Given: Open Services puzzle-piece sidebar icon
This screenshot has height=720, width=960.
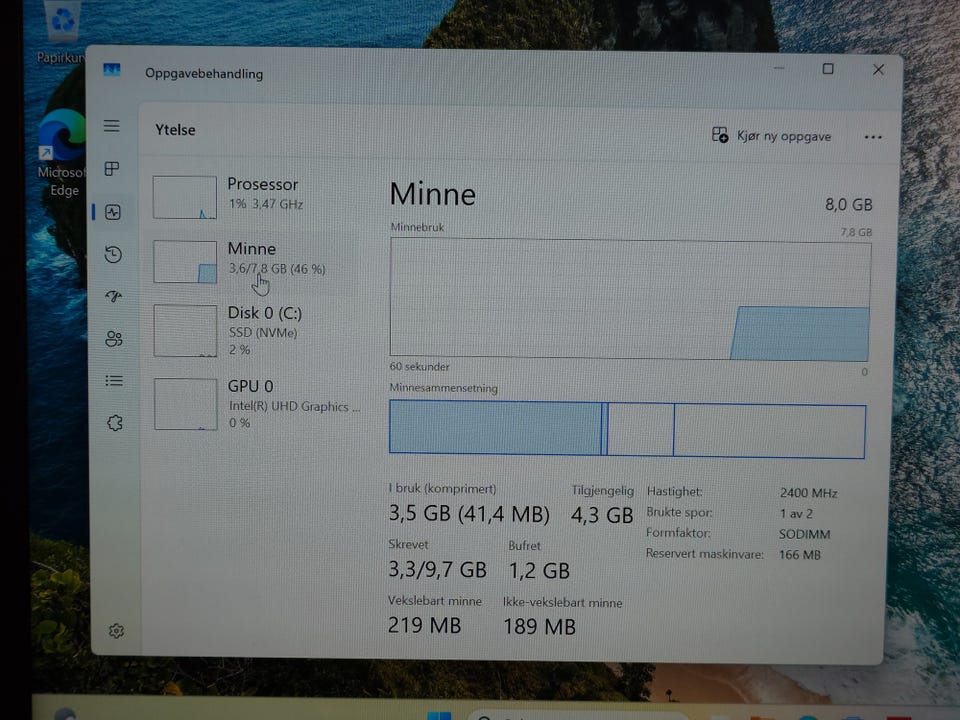Looking at the screenshot, I should (115, 423).
